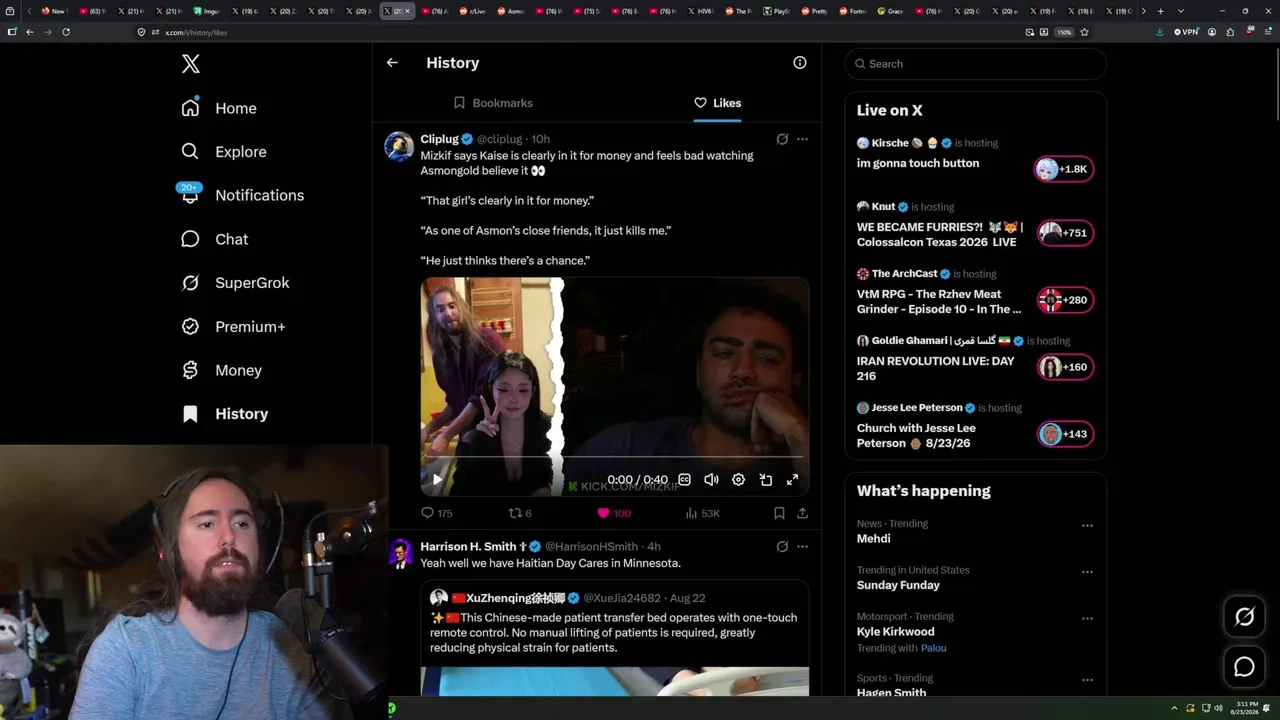Open more options for Hagen Smith trend

tap(1087, 680)
